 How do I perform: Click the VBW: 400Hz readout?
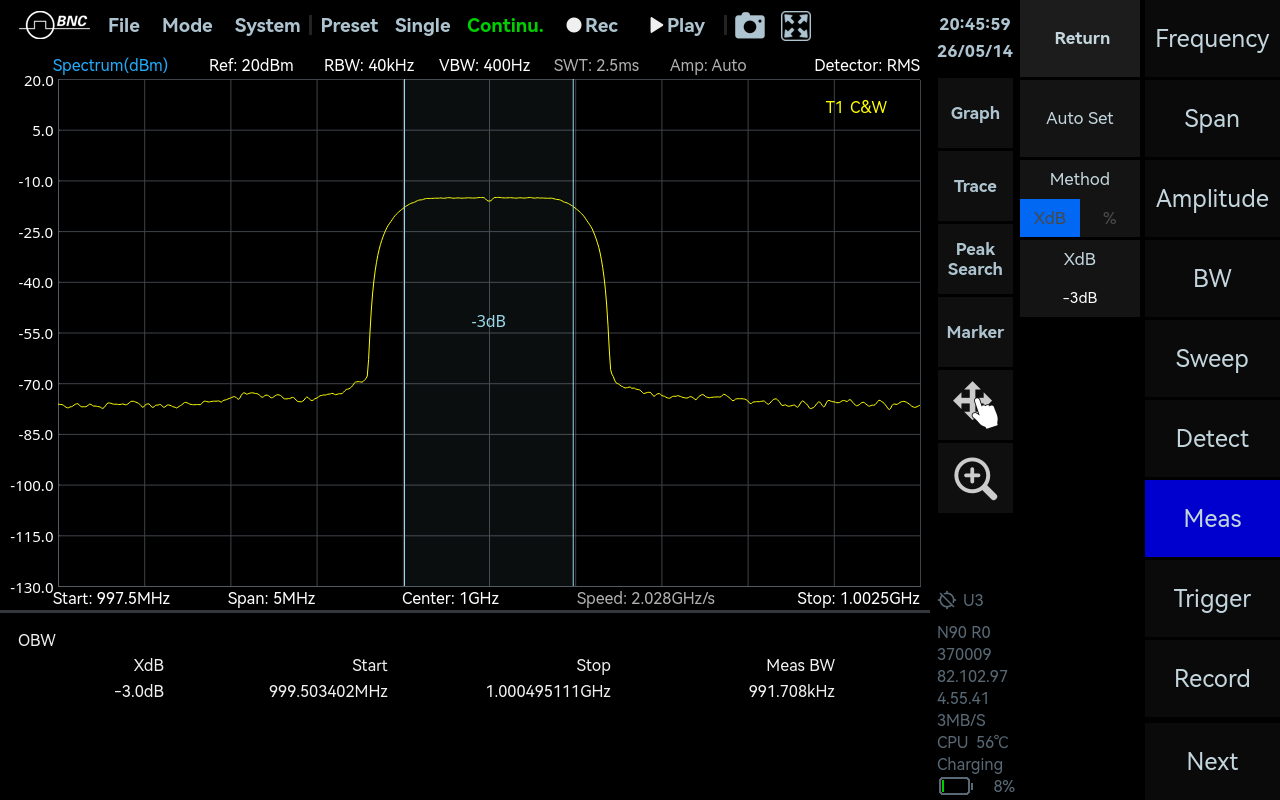coord(485,65)
